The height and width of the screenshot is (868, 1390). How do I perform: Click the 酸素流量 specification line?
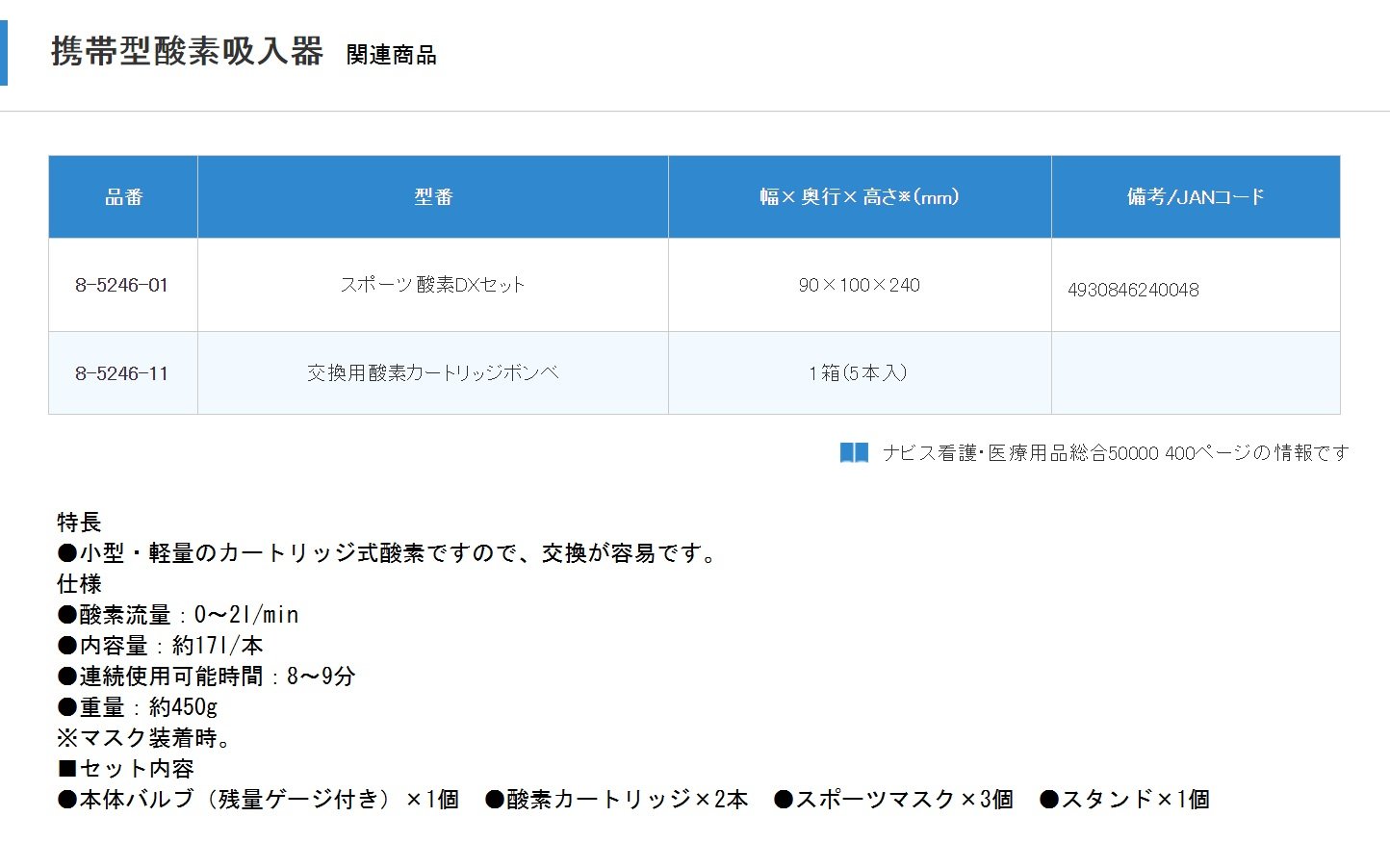tap(178, 615)
